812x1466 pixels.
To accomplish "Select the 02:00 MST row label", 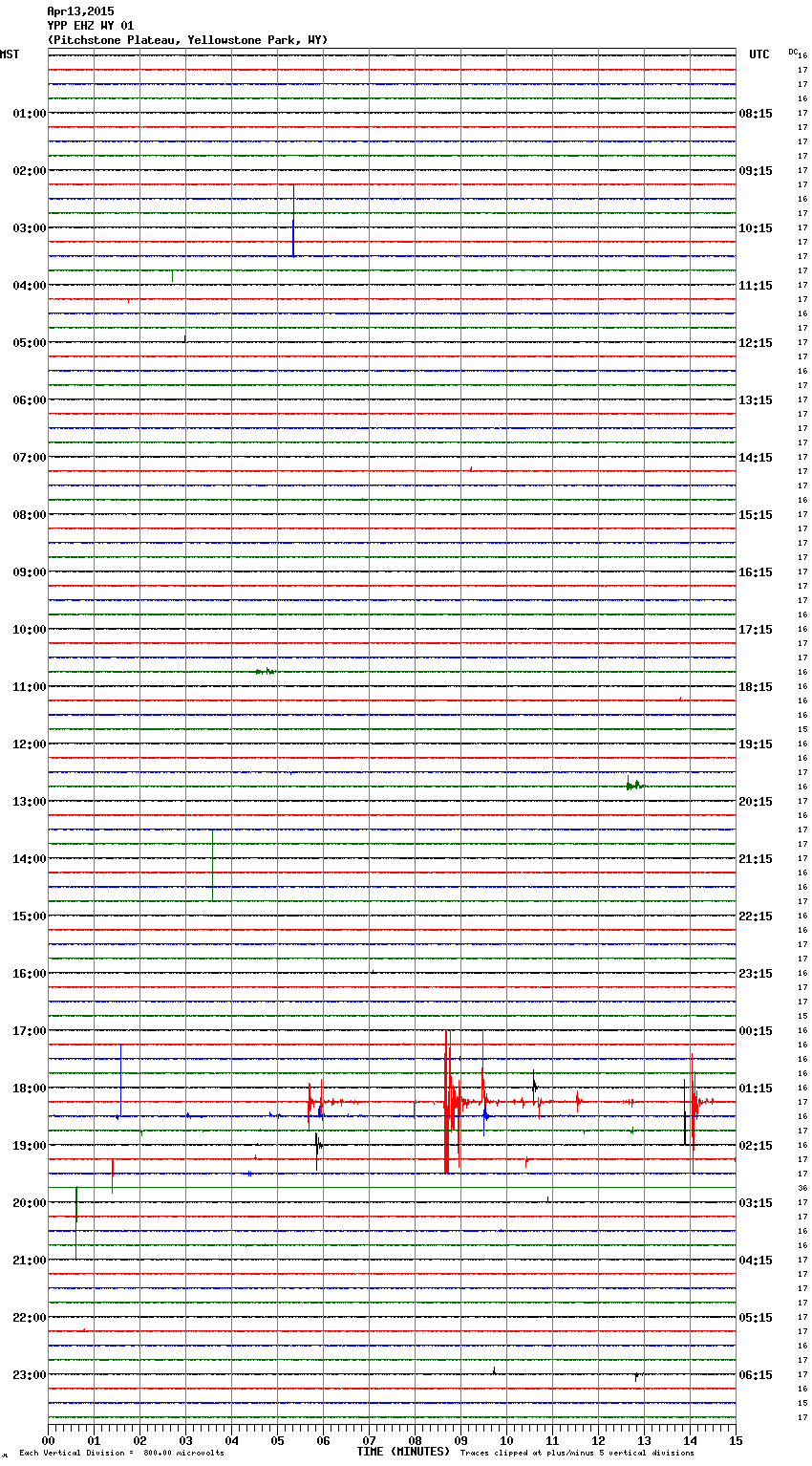I will (x=30, y=171).
